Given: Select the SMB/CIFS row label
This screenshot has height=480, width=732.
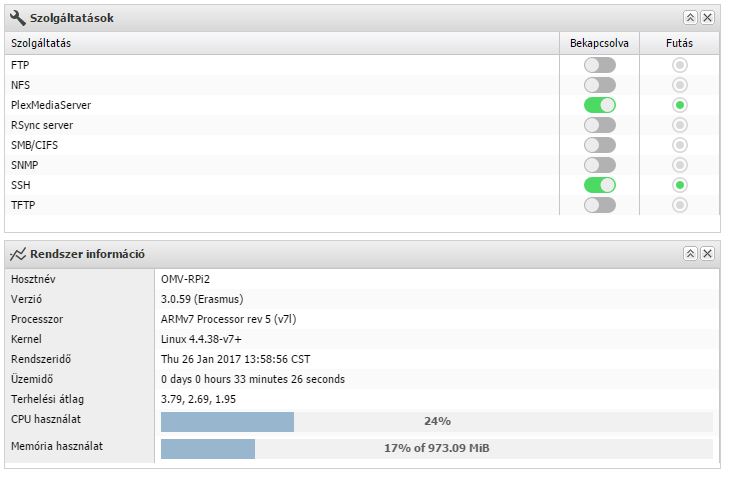Looking at the screenshot, I should 35,146.
